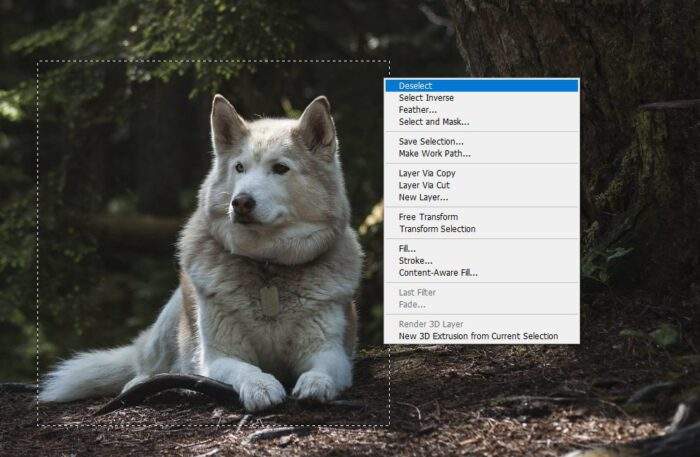Choose New 3D Extrusion from Current Selection
The height and width of the screenshot is (457, 700).
pyautogui.click(x=482, y=336)
